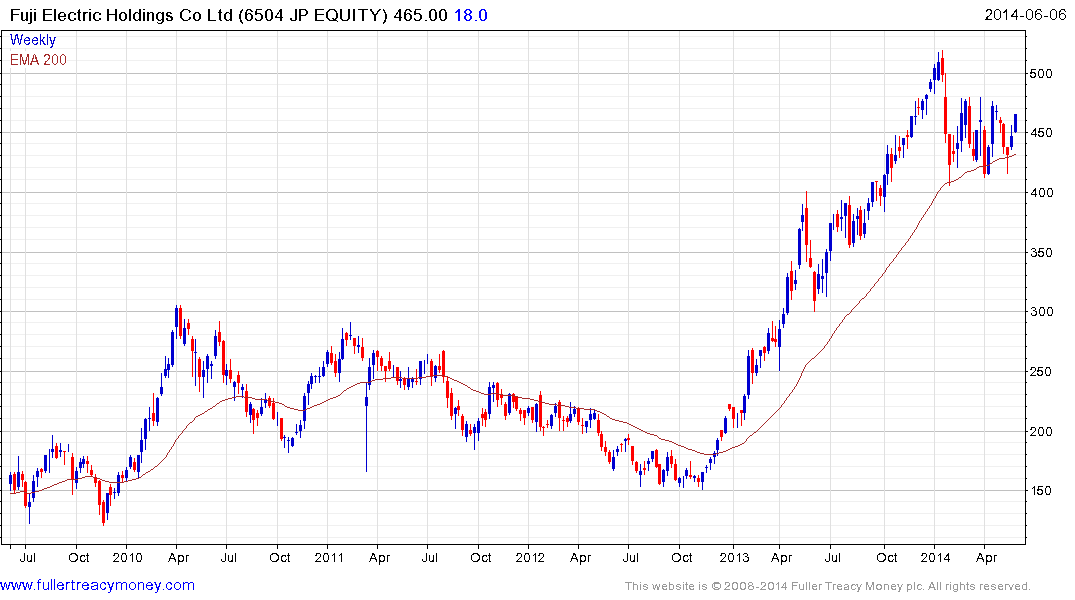Click the 400 price axis label
1075x600 pixels.
point(1042,193)
